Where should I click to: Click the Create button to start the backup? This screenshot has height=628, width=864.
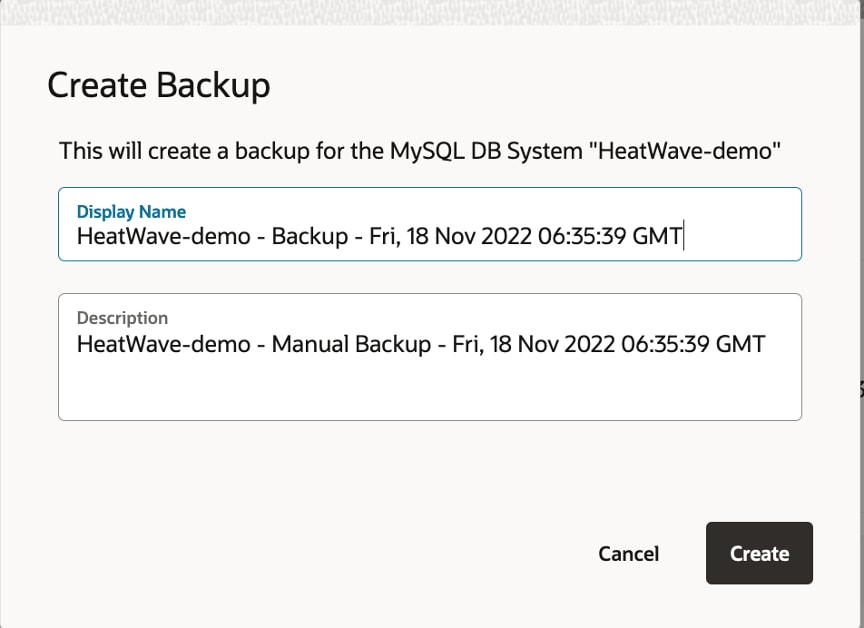[759, 553]
